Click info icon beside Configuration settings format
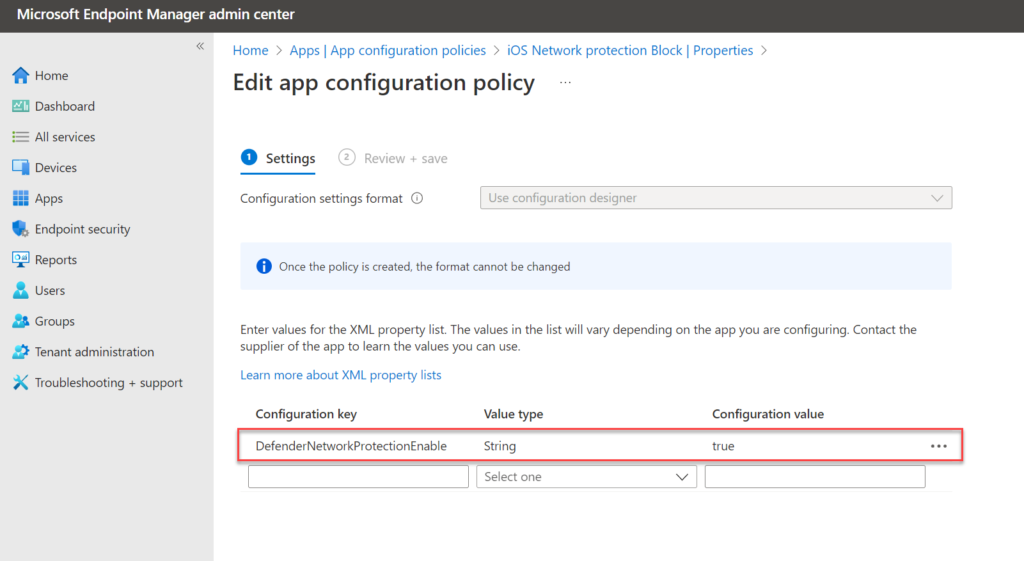 [417, 199]
